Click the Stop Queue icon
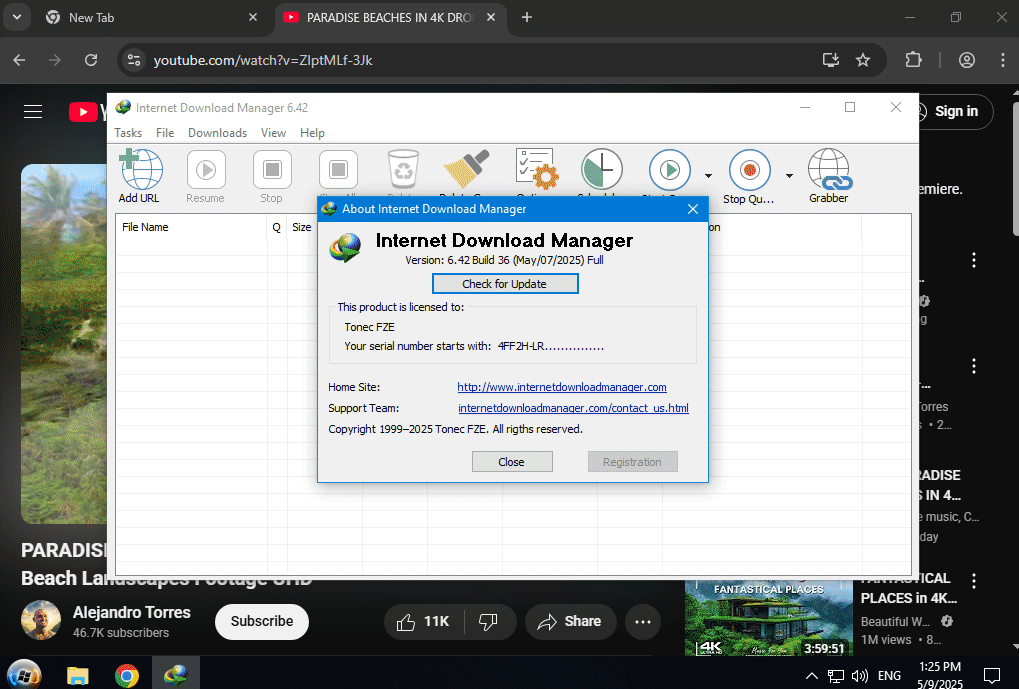 [748, 170]
